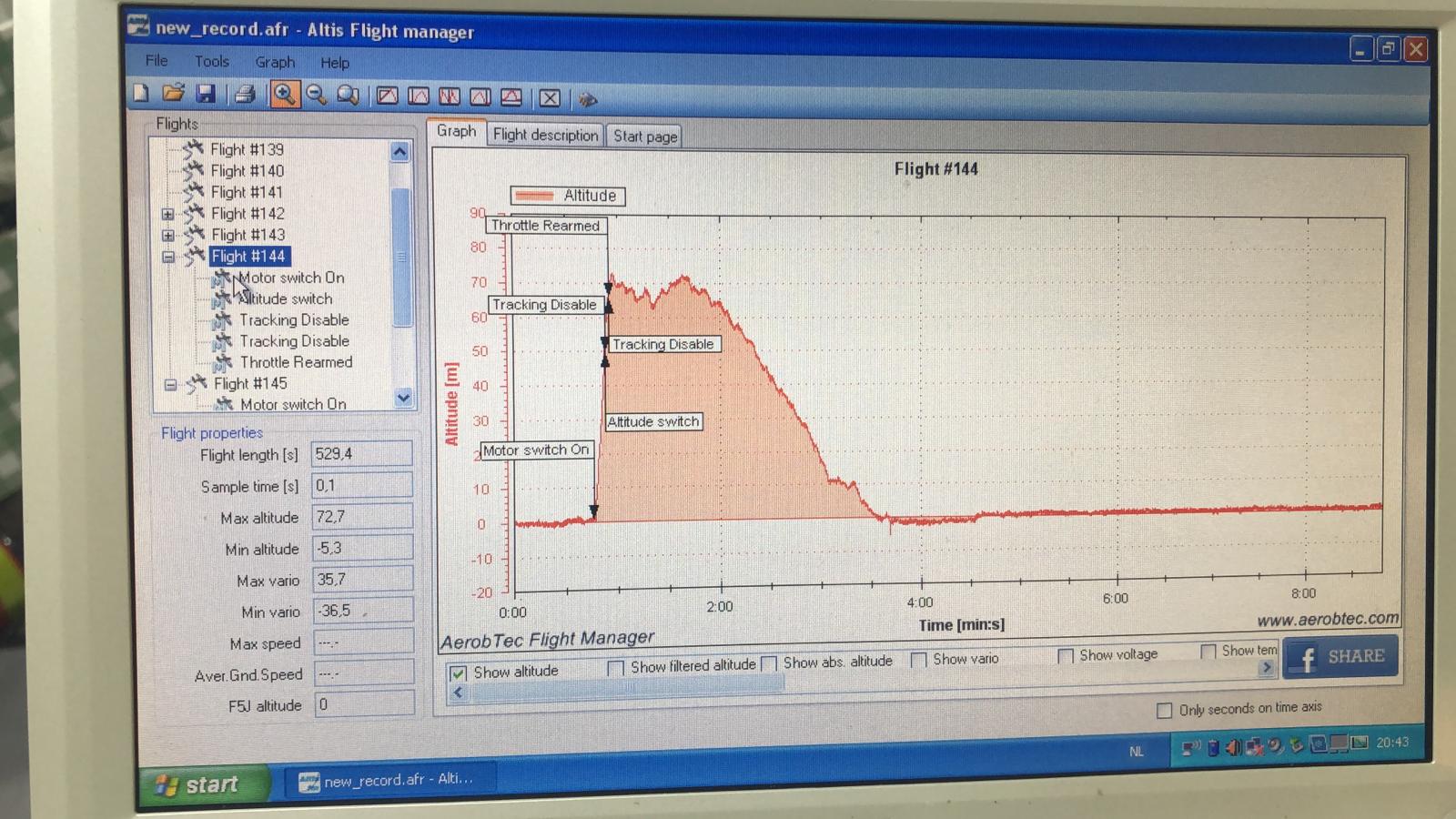Click the zoom-to-fit magnifier icon

click(348, 96)
